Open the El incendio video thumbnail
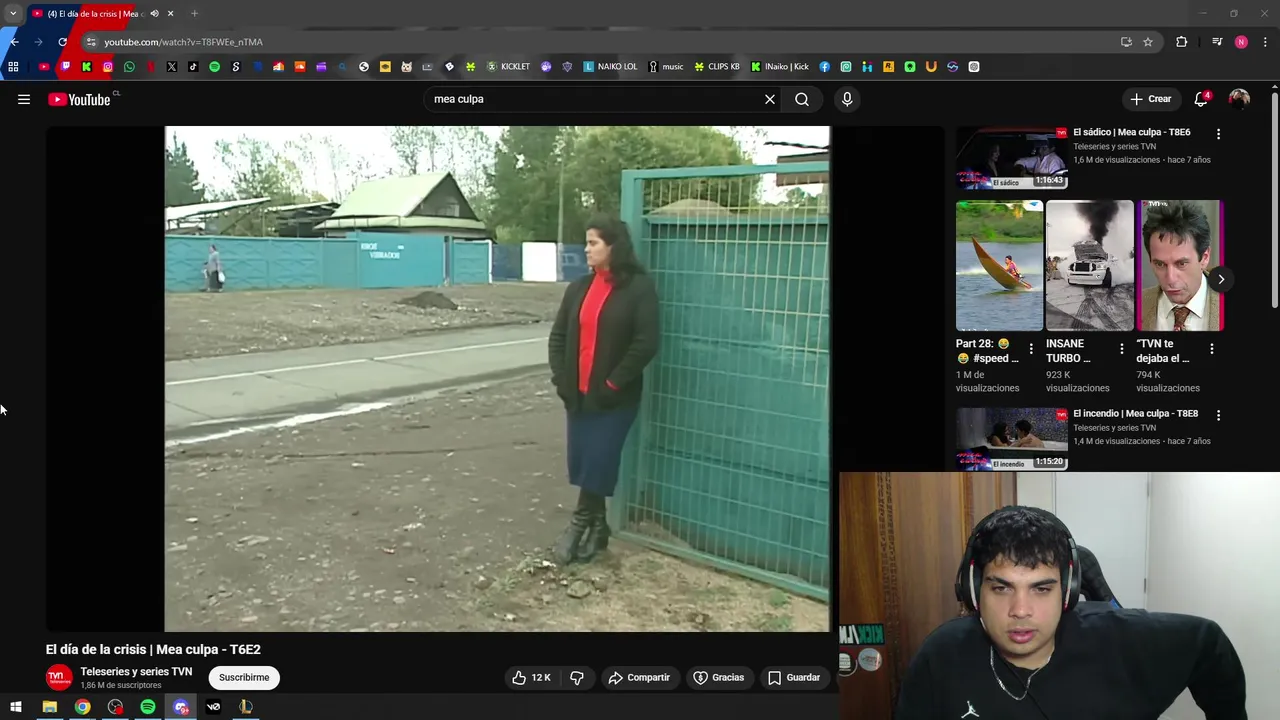1280x720 pixels. click(x=1011, y=438)
